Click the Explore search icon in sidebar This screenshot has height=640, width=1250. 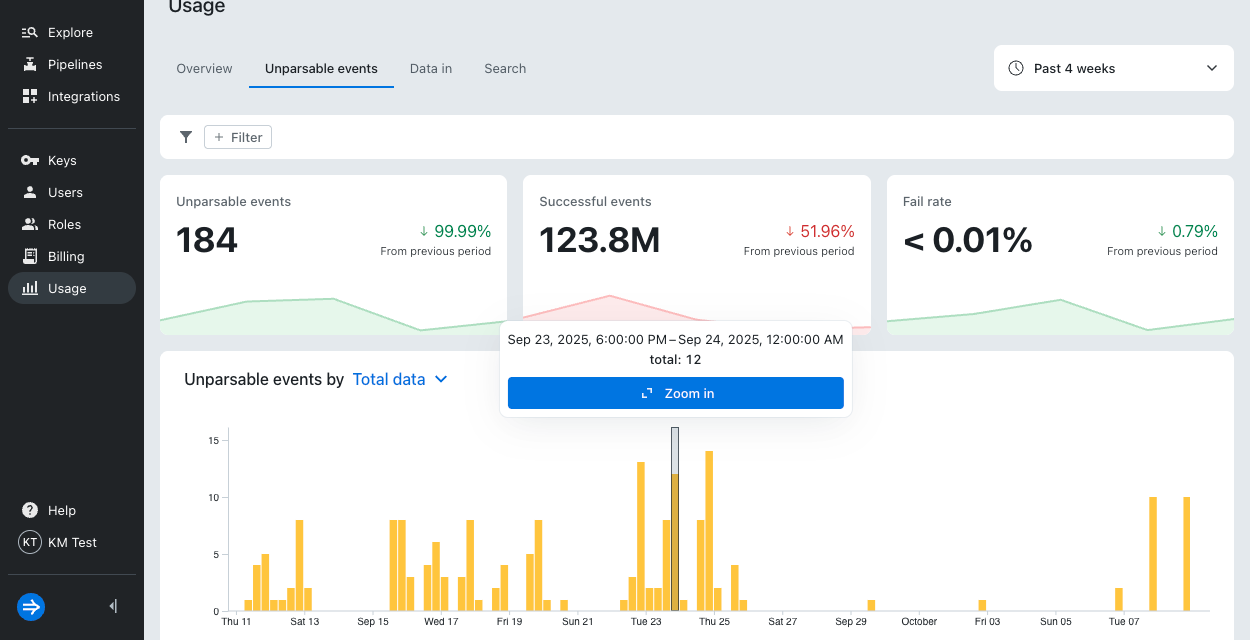click(30, 33)
